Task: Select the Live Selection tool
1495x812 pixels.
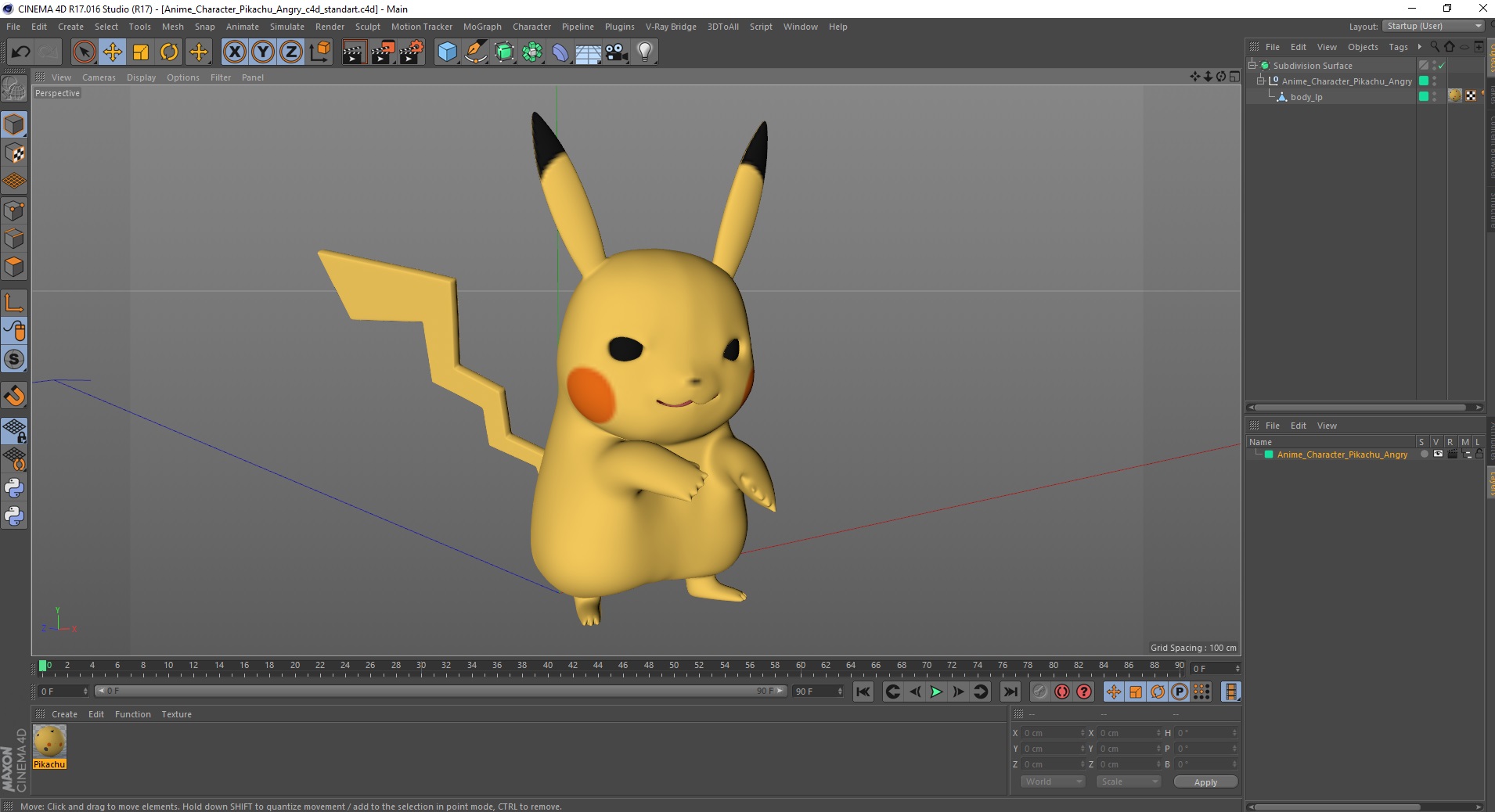Action: pyautogui.click(x=84, y=52)
